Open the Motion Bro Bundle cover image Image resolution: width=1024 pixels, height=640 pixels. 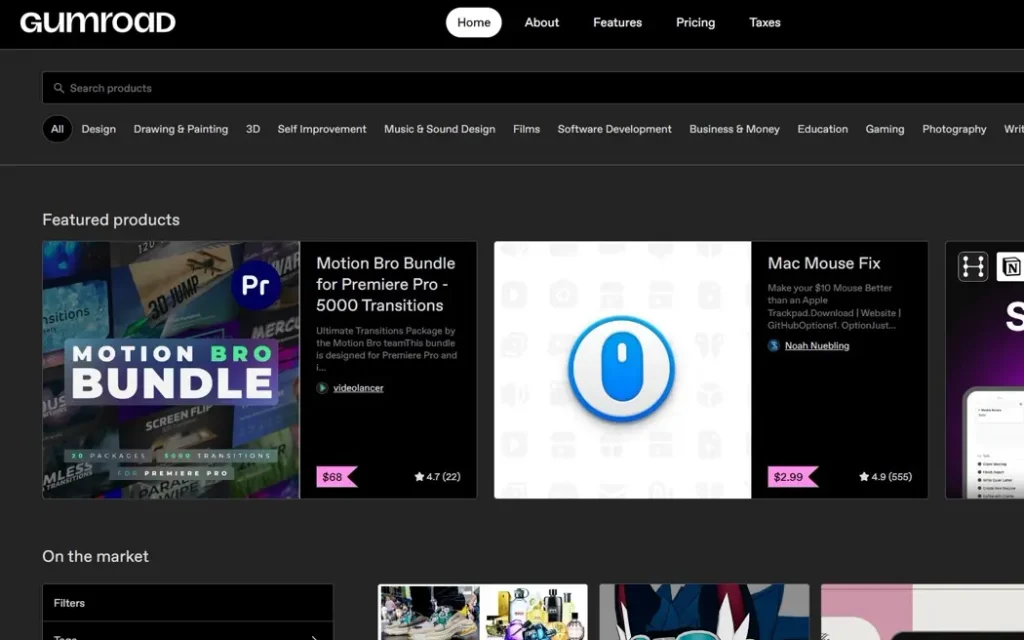(171, 370)
